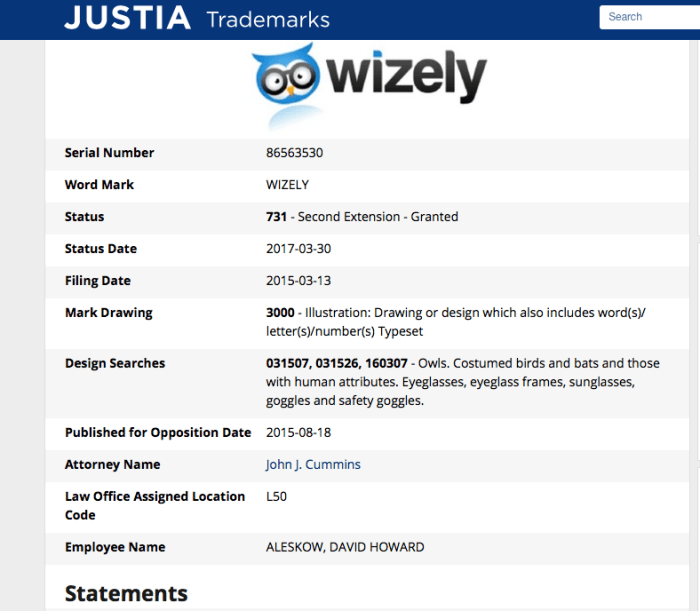Click the JUSTIA logo in header
This screenshot has width=700, height=611.
127,18
